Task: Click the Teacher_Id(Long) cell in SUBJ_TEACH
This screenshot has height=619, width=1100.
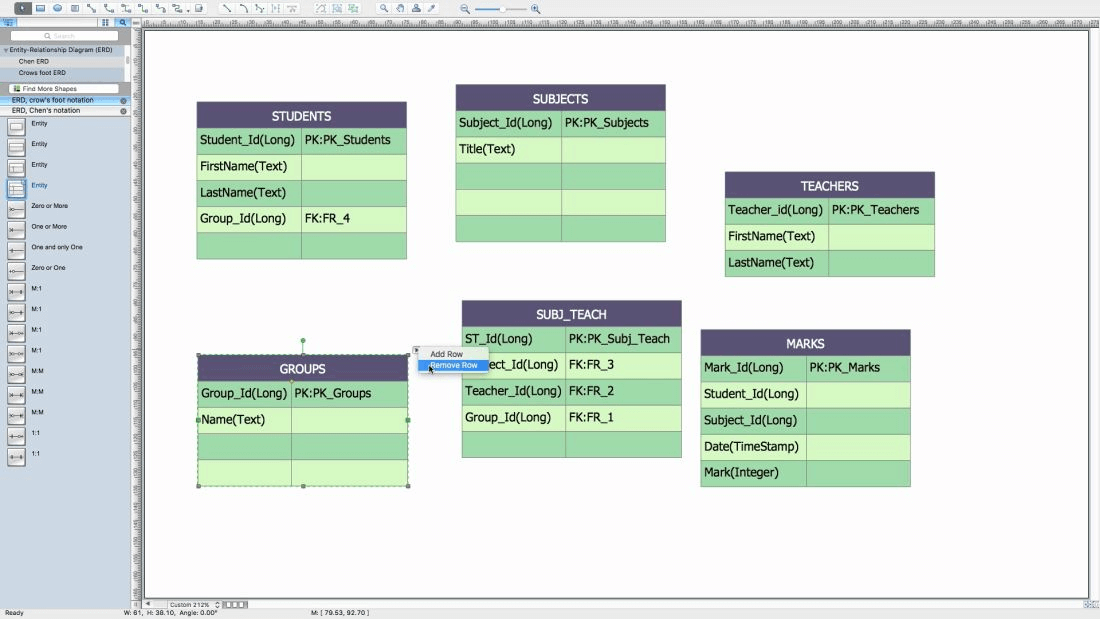Action: (514, 392)
